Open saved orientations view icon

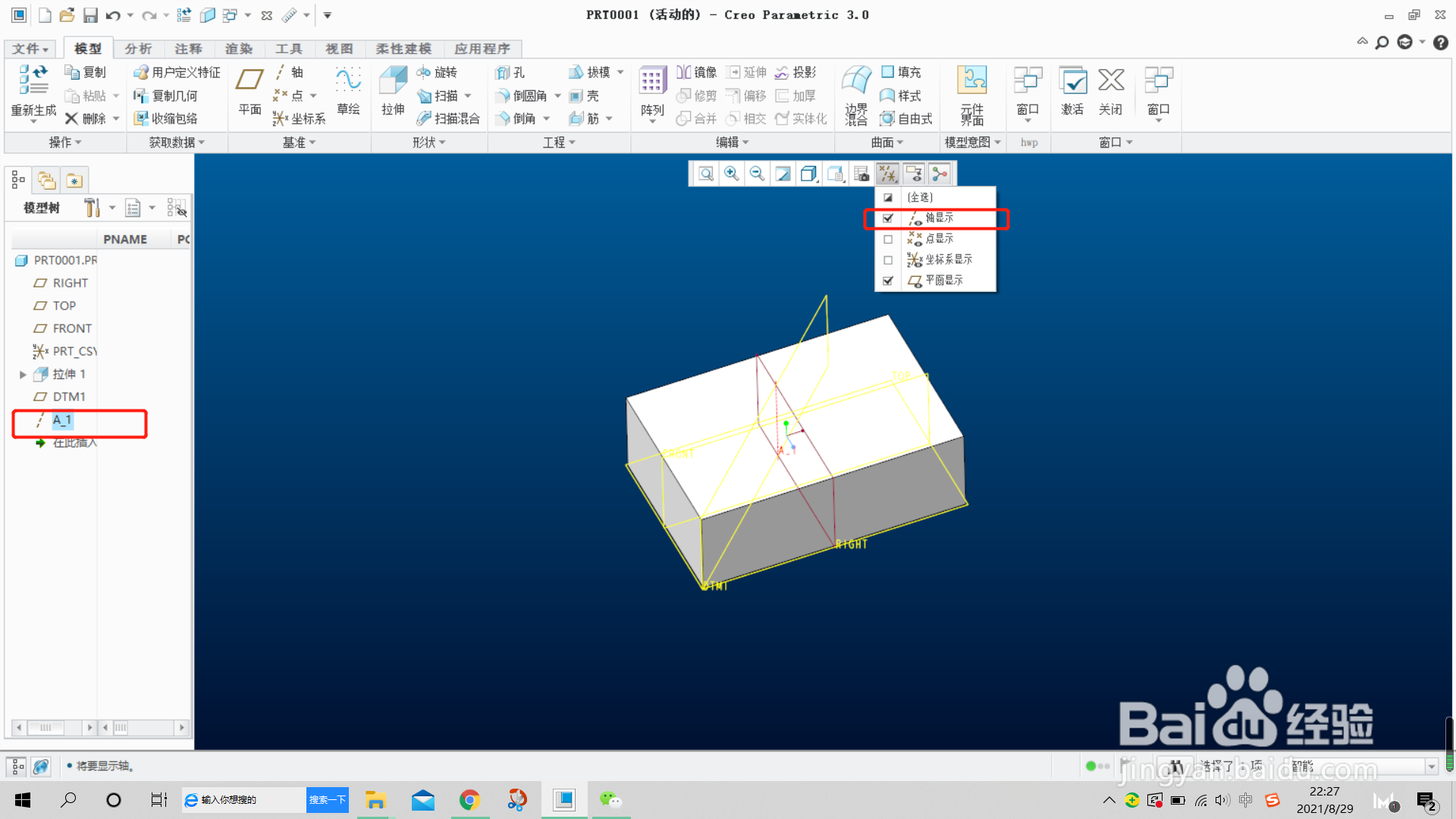coord(836,174)
